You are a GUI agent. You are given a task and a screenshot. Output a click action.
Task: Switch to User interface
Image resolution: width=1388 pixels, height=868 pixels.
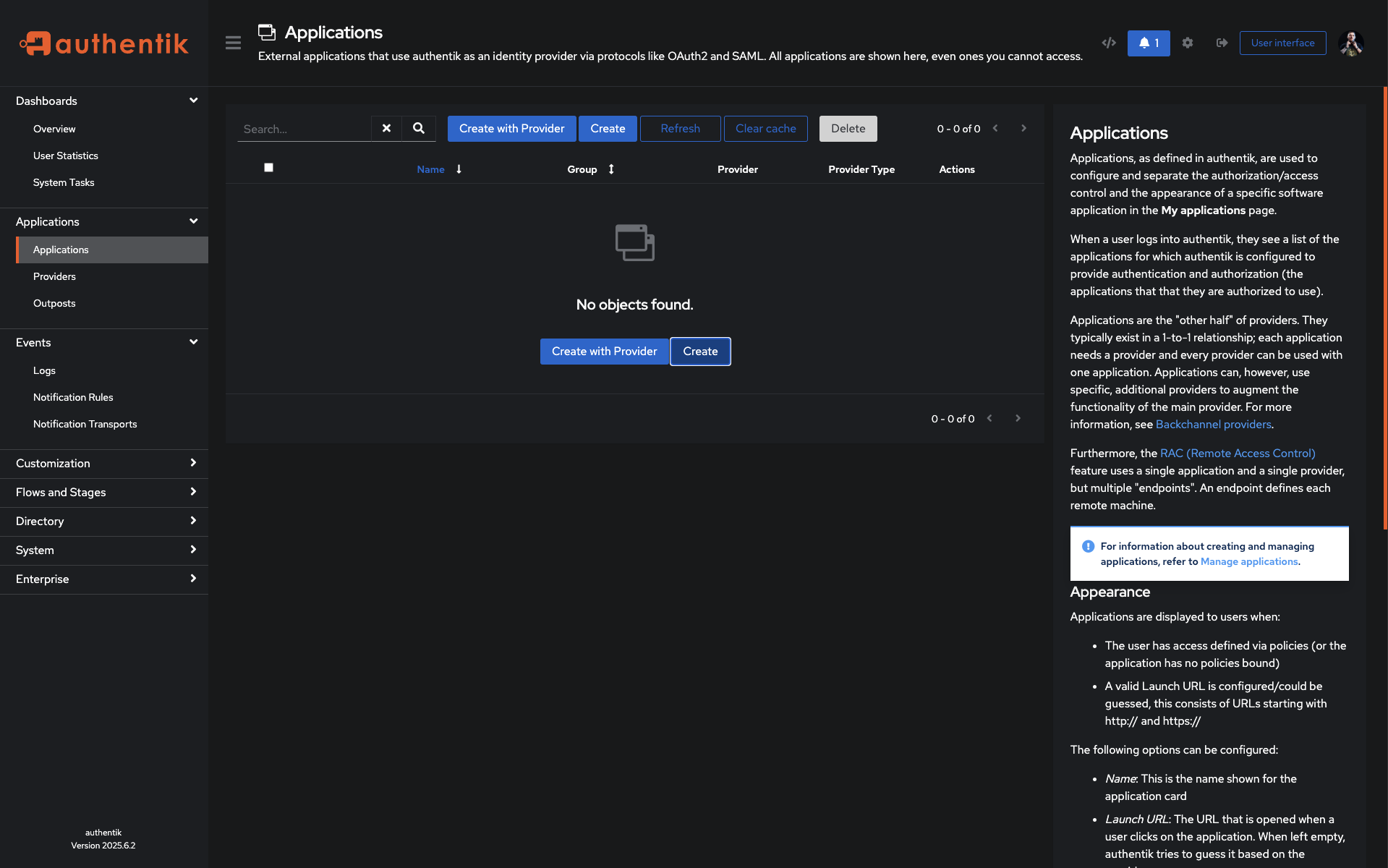(1282, 43)
